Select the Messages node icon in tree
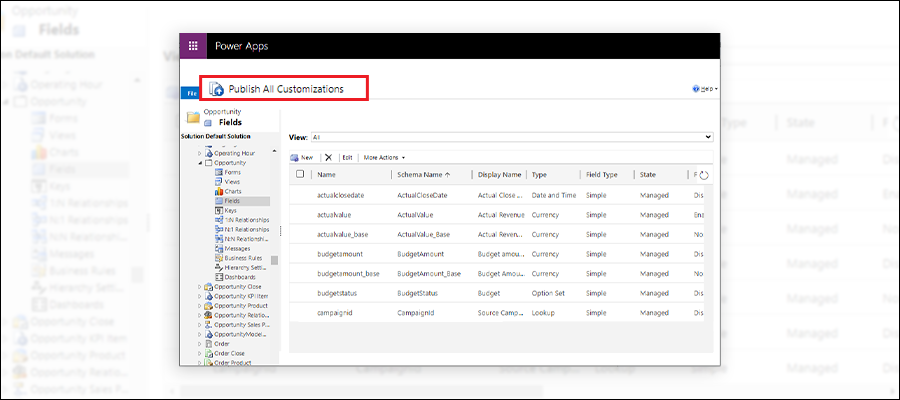The image size is (900, 400). coord(219,248)
